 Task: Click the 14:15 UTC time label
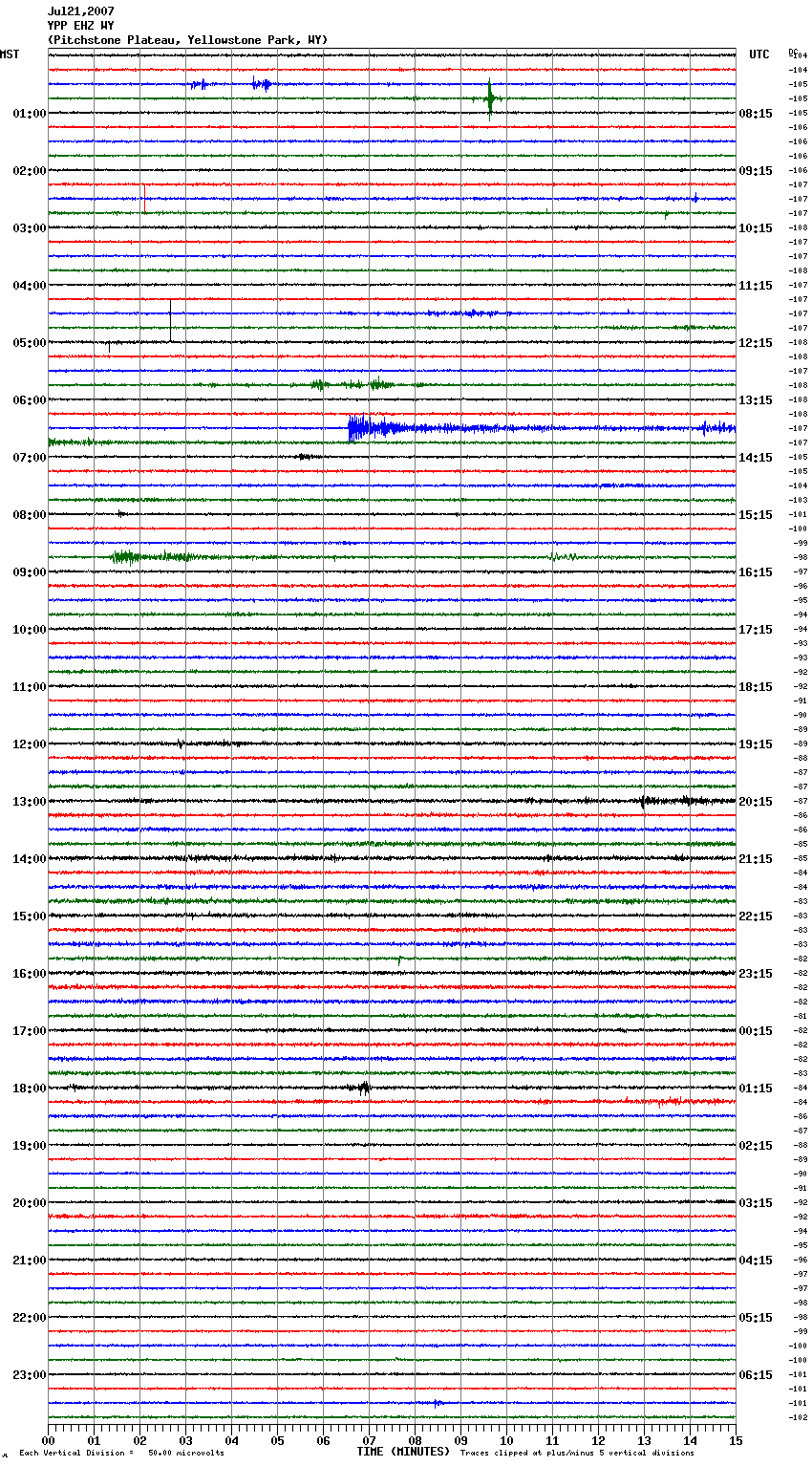pyautogui.click(x=756, y=458)
